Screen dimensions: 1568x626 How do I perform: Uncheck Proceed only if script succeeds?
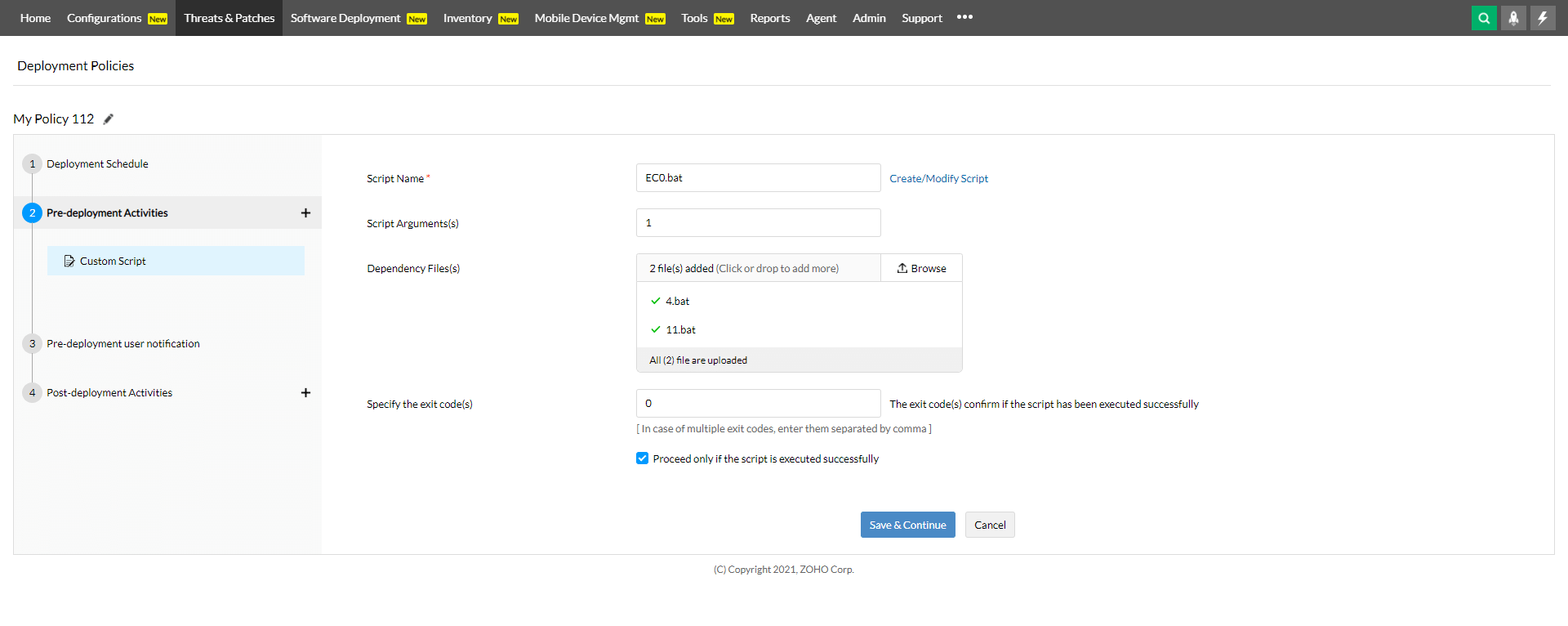point(643,458)
